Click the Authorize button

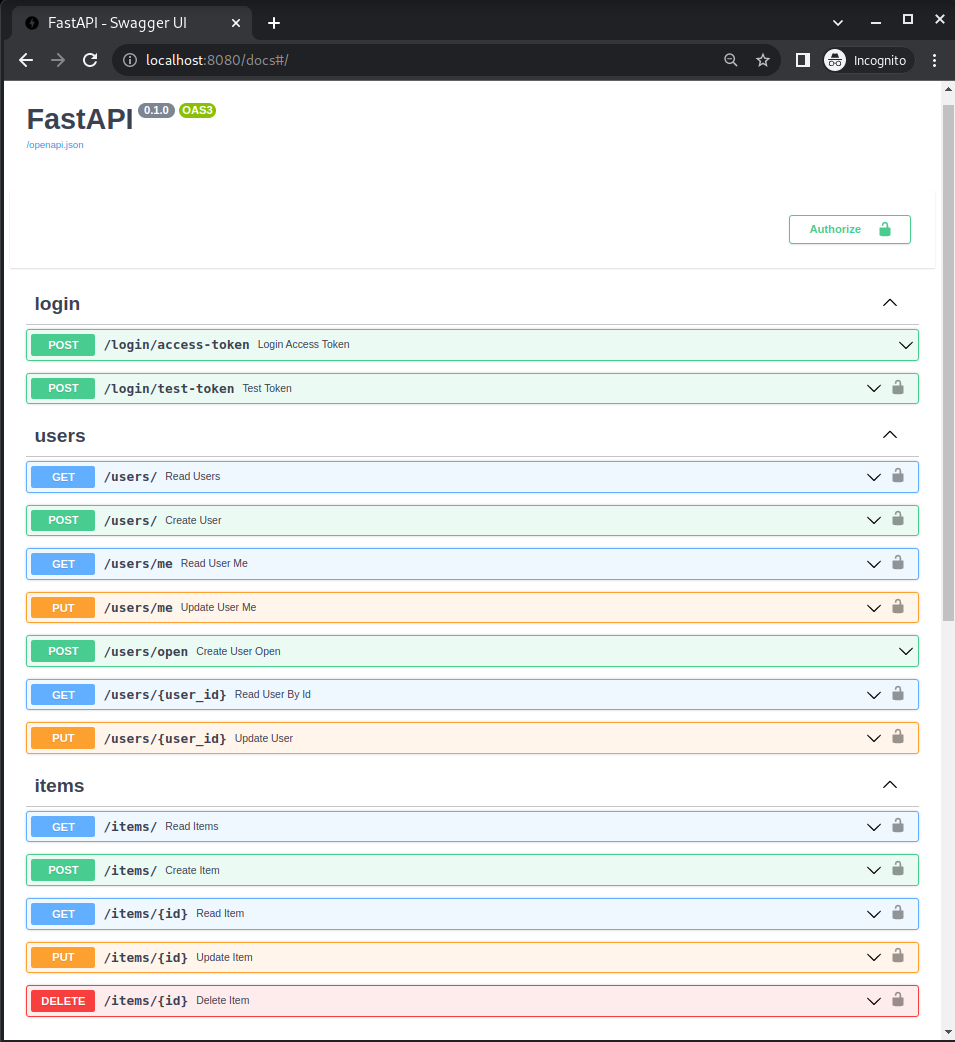click(849, 229)
